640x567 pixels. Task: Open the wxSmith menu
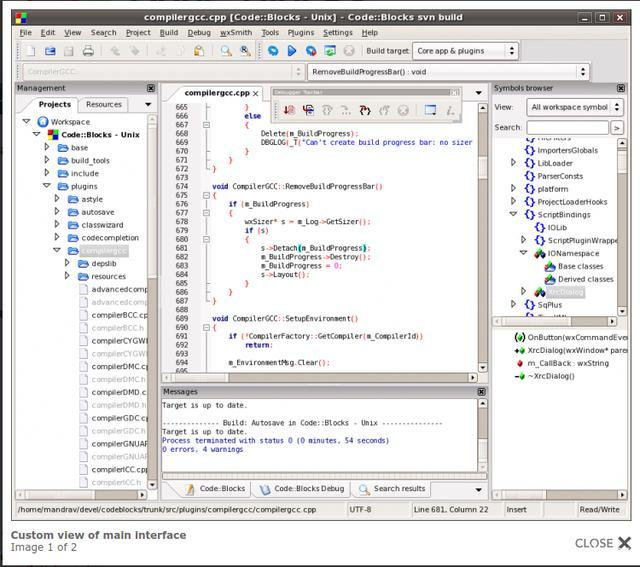(x=236, y=33)
